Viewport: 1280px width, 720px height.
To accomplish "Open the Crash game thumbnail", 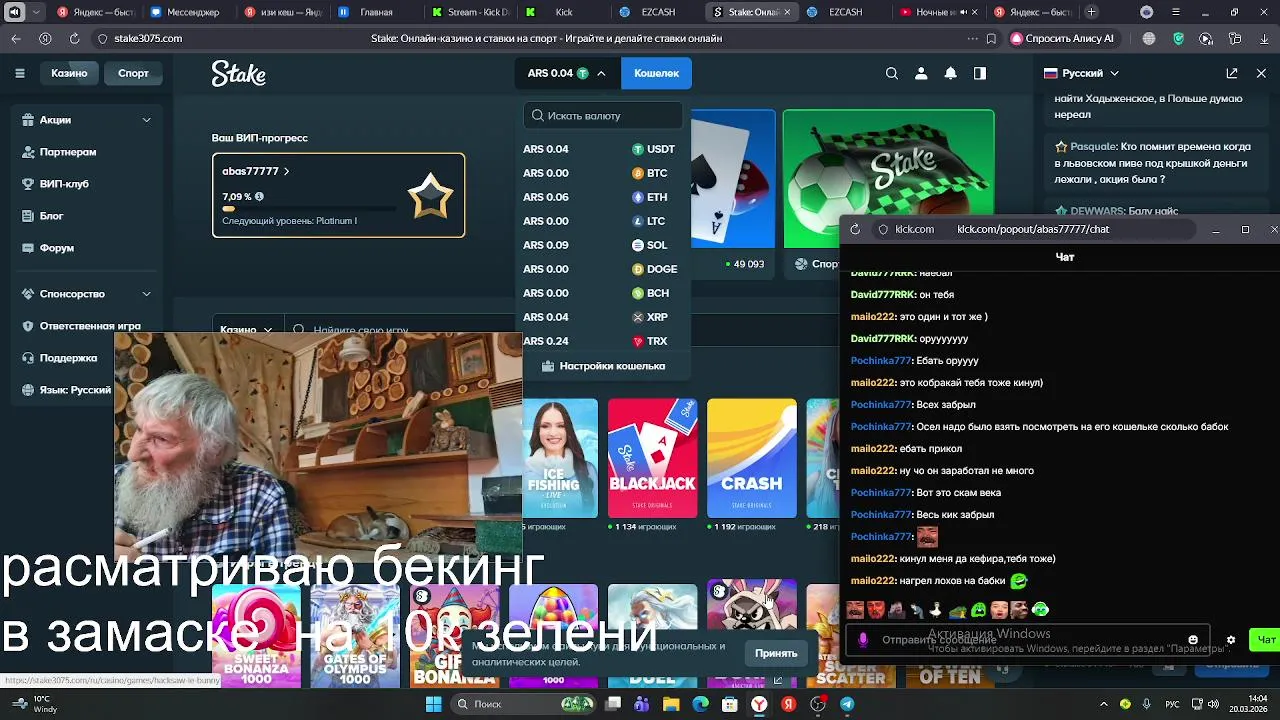I will point(752,458).
